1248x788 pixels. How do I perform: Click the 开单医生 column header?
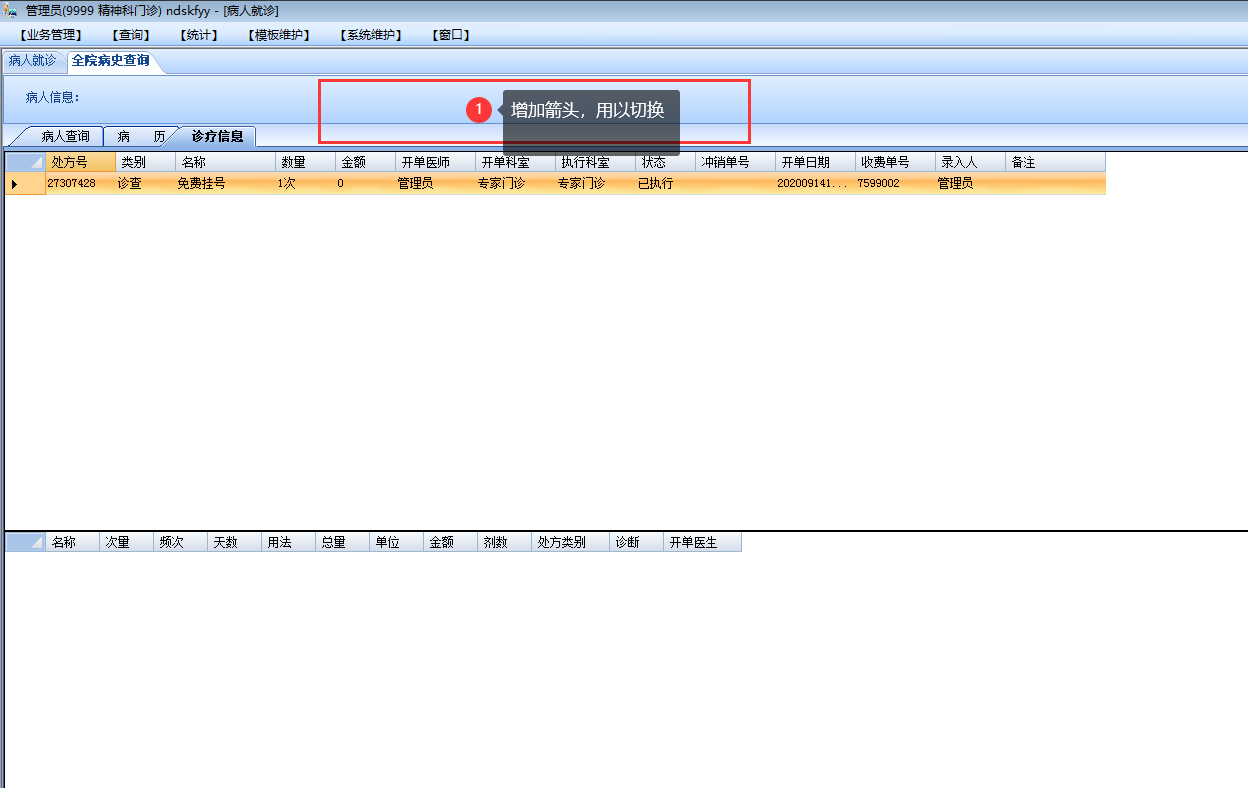click(702, 542)
